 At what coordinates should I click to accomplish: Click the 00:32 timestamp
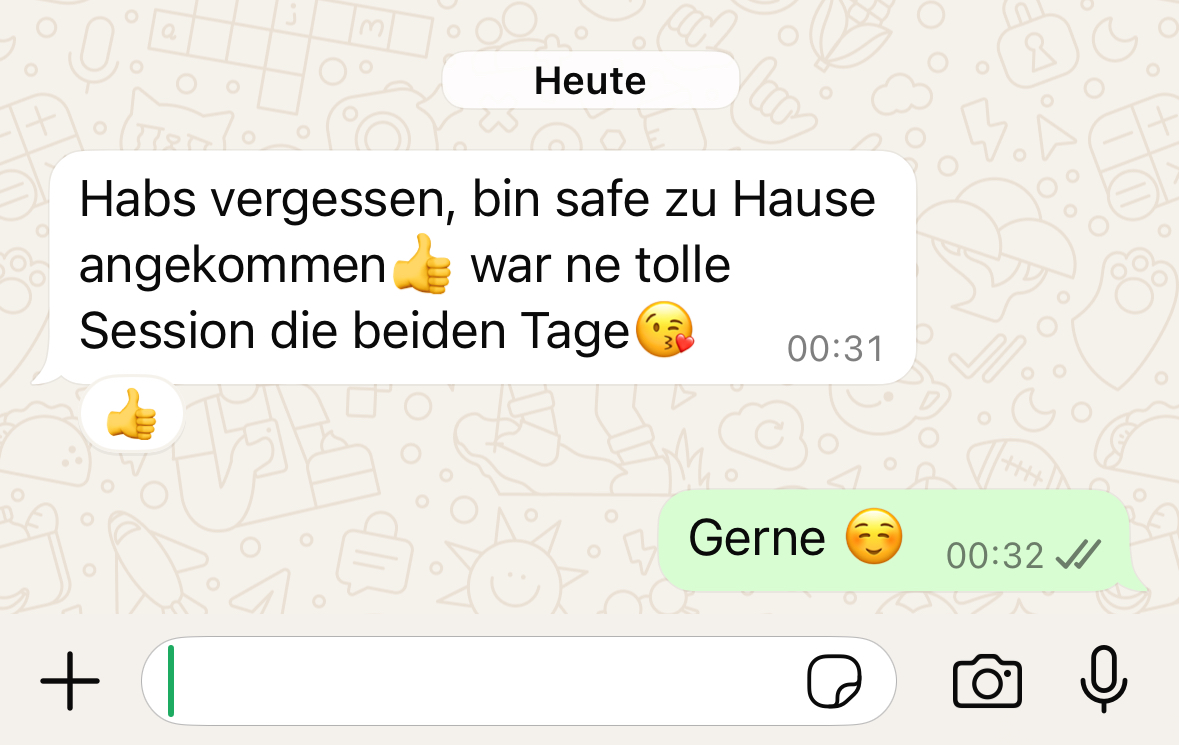point(995,556)
